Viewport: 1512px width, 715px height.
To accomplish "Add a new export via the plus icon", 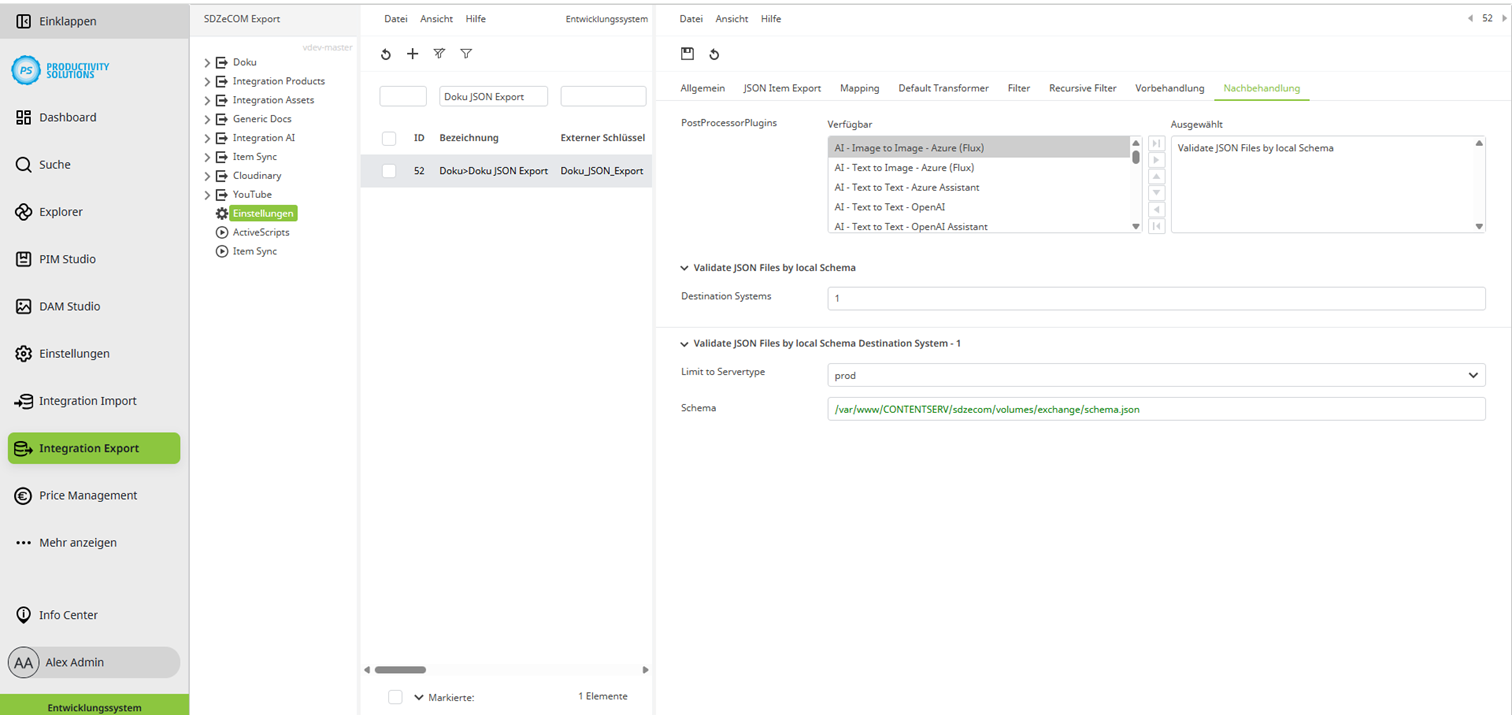I will tap(413, 54).
